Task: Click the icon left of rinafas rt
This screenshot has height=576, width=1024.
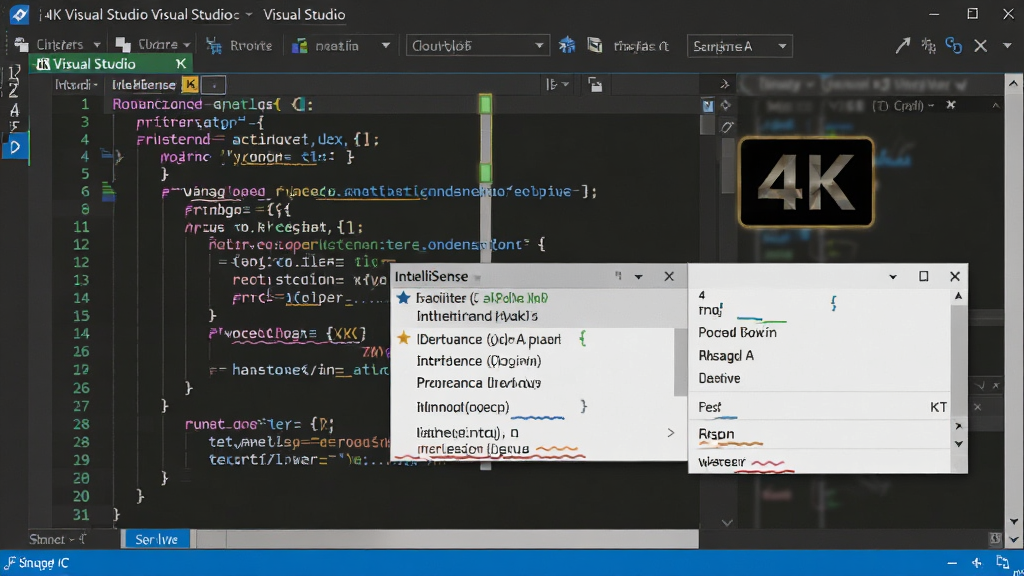Action: (594, 44)
